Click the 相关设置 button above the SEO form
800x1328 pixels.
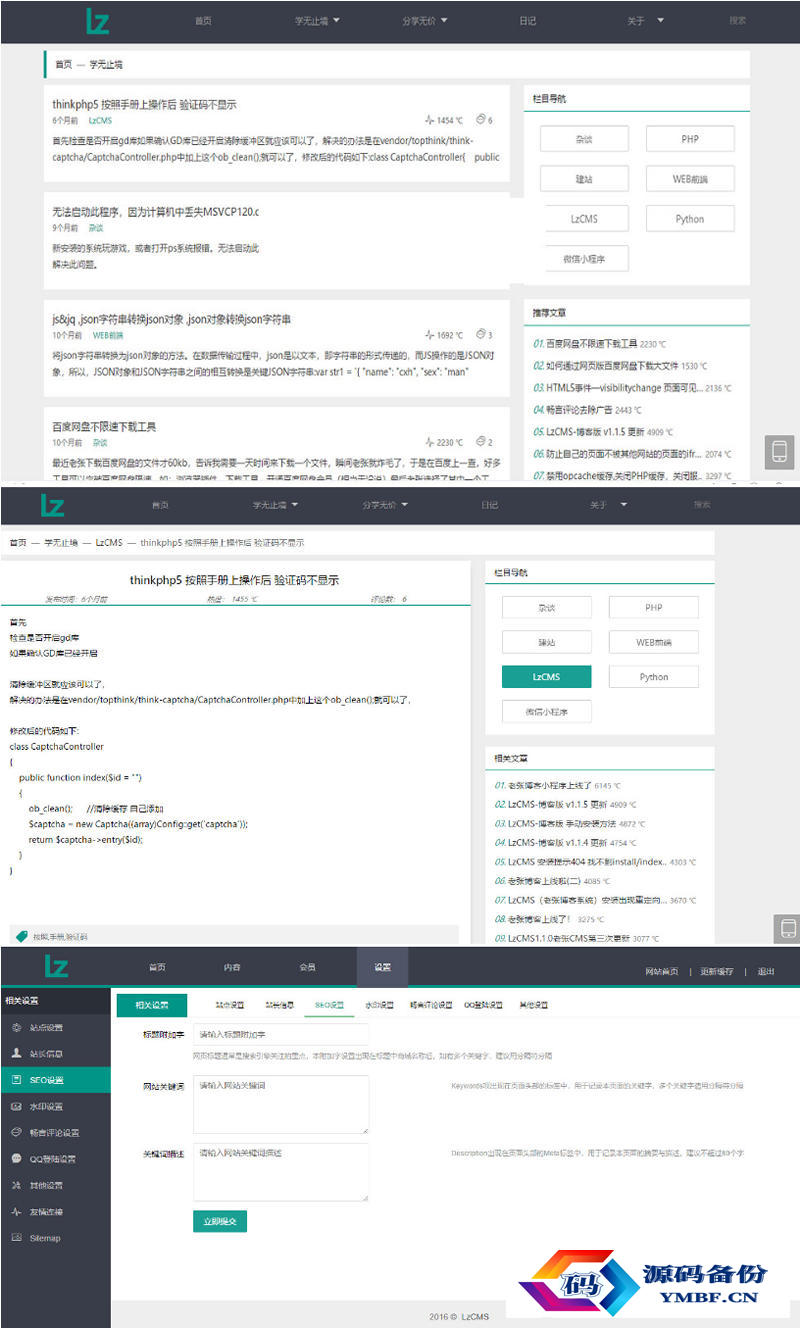(x=152, y=1005)
